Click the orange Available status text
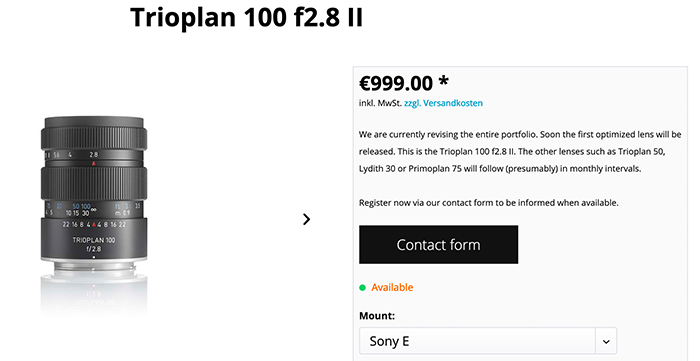This screenshot has height=361, width=700. 392,287
